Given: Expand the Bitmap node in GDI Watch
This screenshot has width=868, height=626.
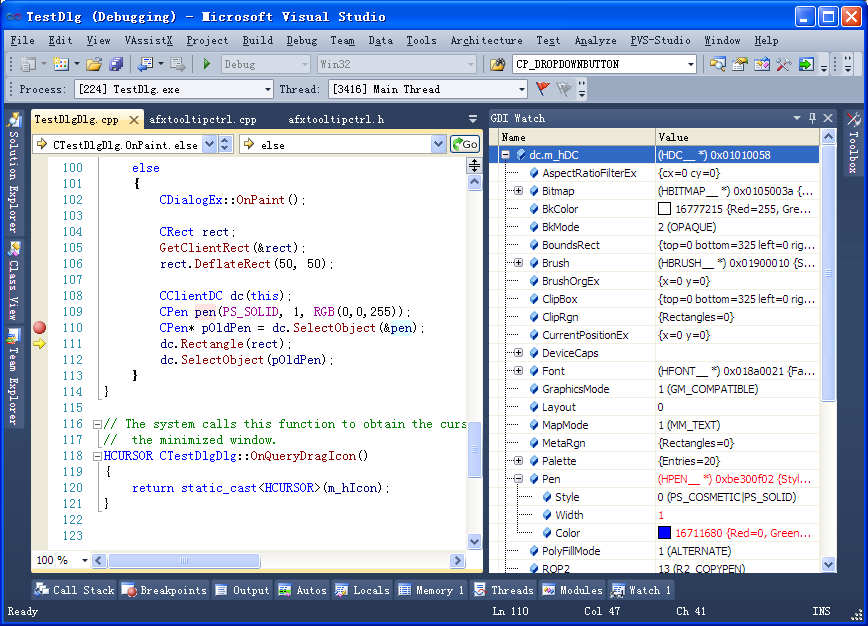Looking at the screenshot, I should [518, 191].
